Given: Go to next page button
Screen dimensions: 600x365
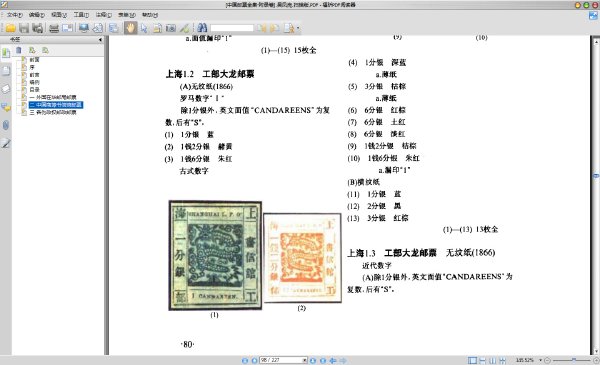Looking at the screenshot, I should (313, 360).
